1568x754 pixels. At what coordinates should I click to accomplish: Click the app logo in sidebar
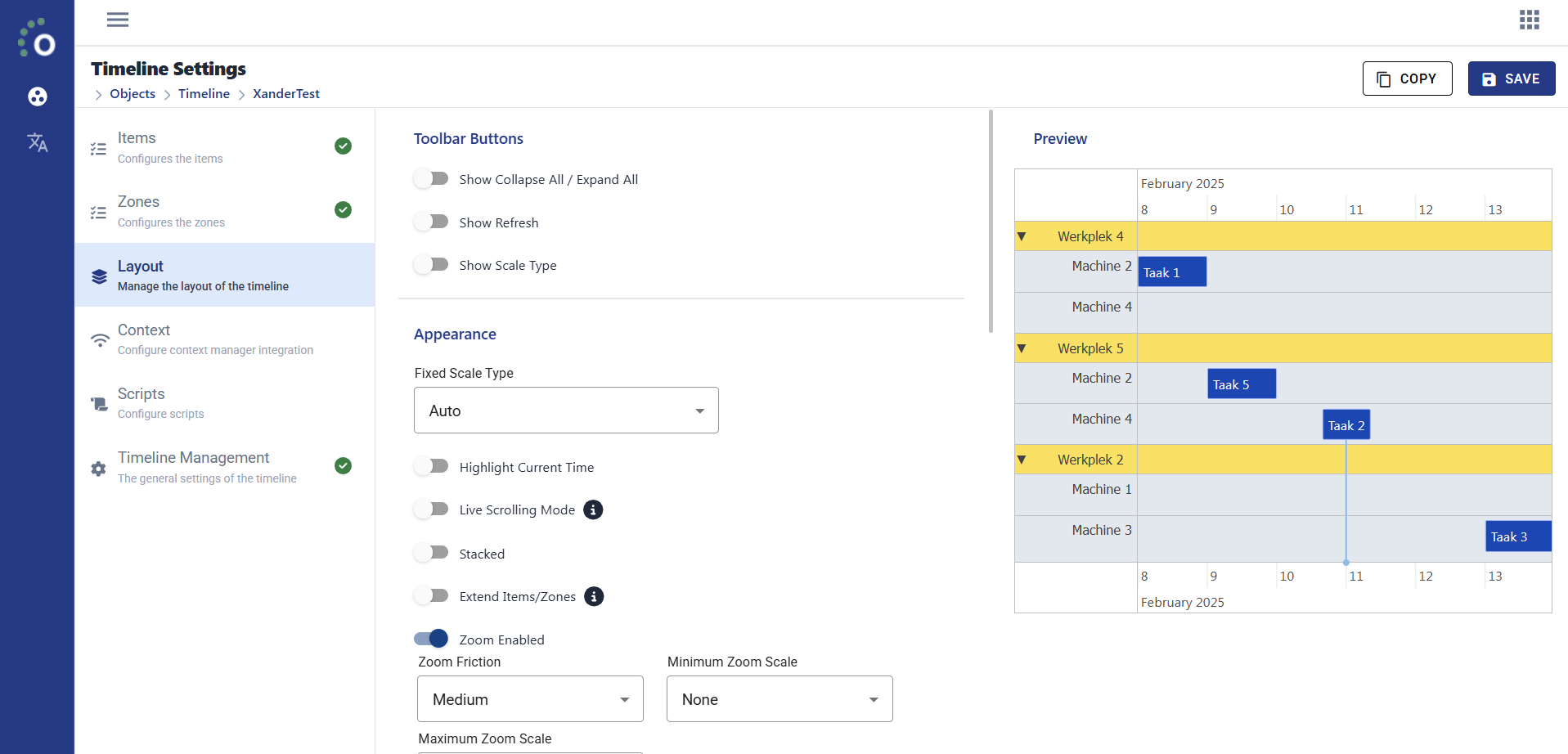(37, 38)
